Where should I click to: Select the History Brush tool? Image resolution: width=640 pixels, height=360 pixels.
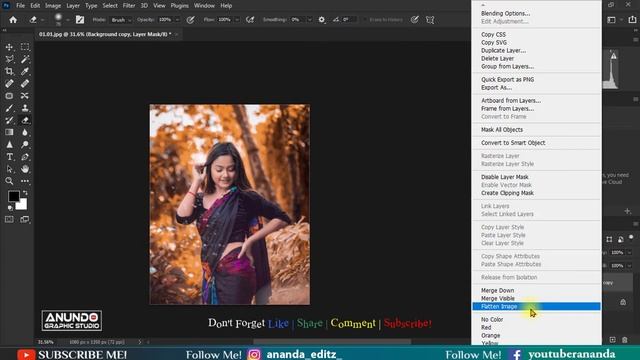[x=9, y=120]
